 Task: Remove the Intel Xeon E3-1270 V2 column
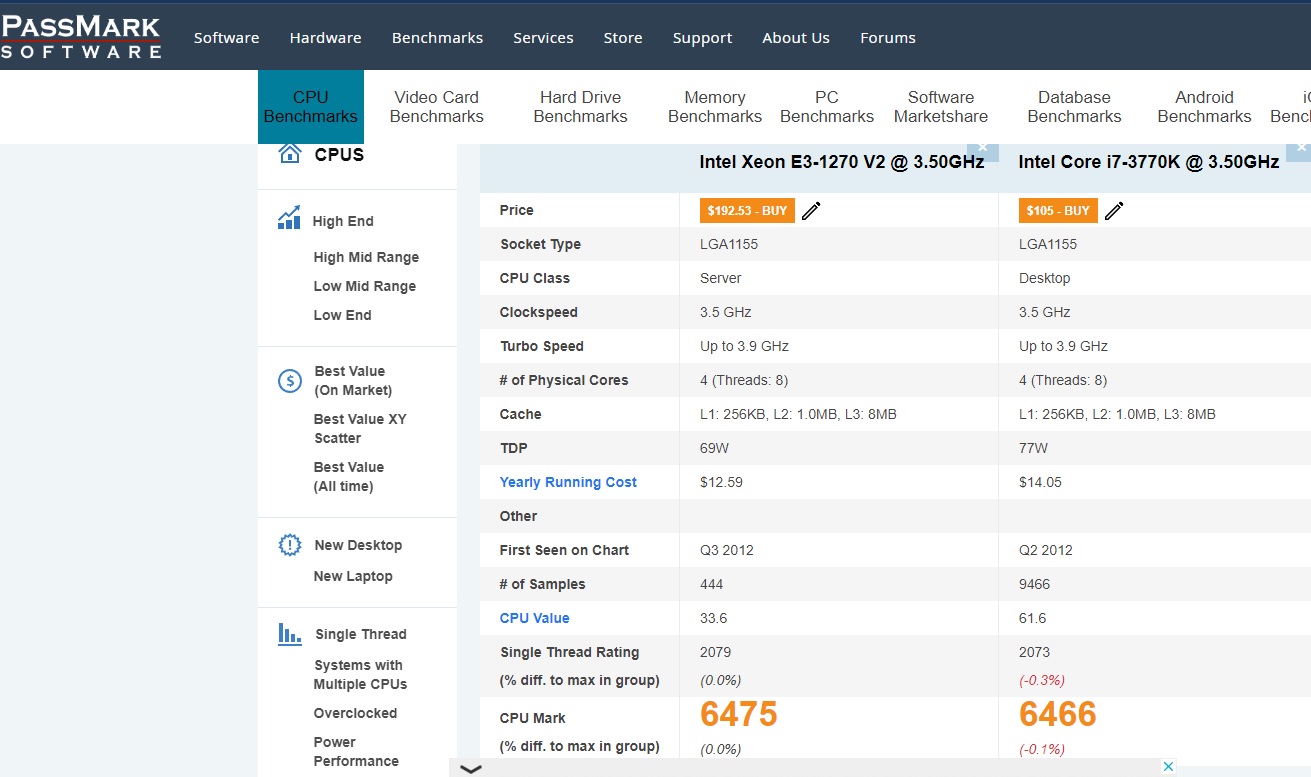(x=982, y=148)
